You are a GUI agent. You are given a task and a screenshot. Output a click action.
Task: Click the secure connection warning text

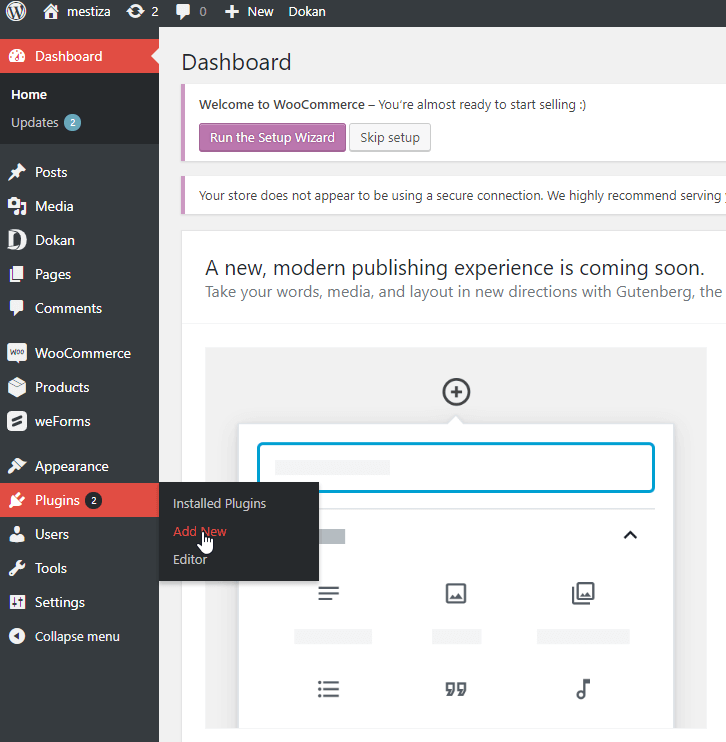click(x=462, y=195)
